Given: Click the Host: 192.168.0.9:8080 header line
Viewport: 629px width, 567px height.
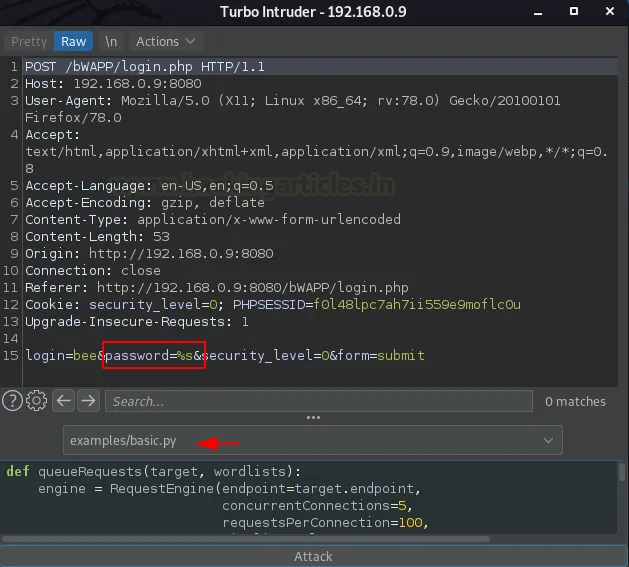Looking at the screenshot, I should coord(113,83).
